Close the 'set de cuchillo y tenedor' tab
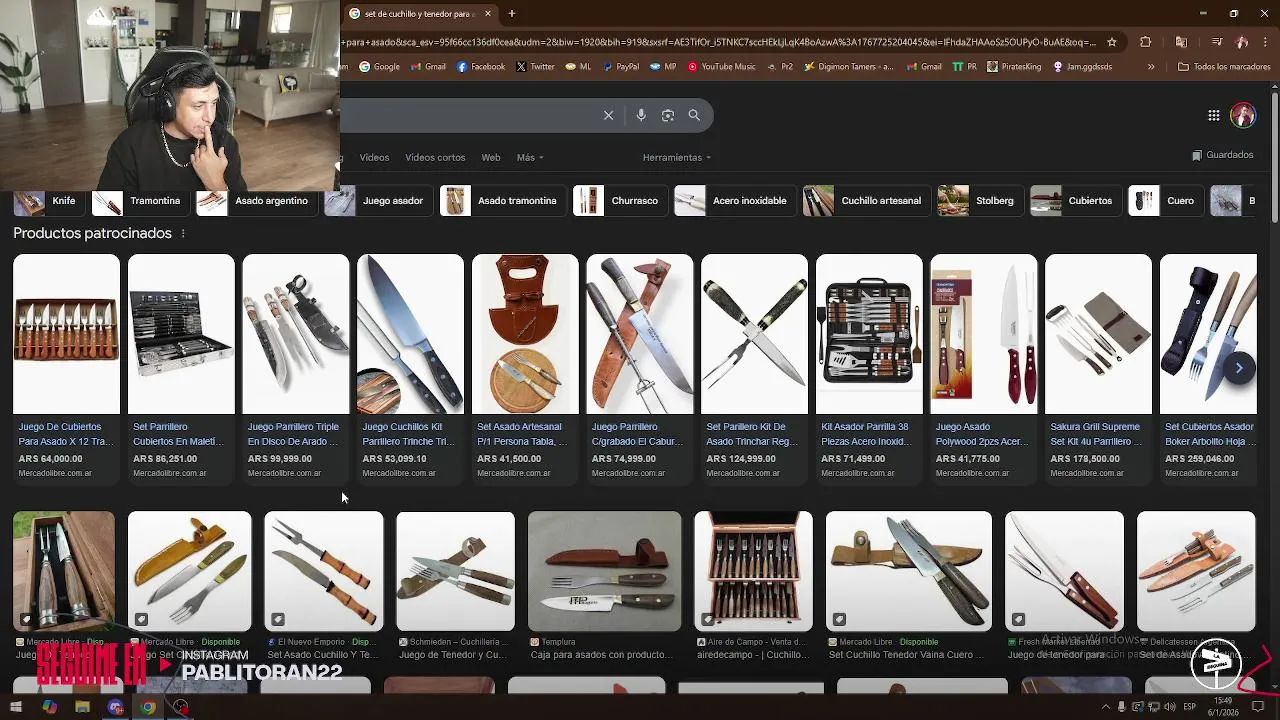Screen dimensions: 1280x720 (488, 14)
